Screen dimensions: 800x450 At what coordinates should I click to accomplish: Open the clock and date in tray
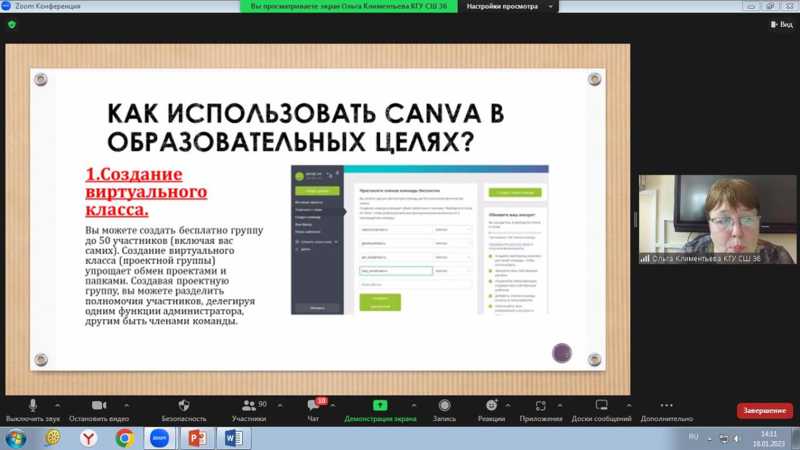[x=768, y=439]
